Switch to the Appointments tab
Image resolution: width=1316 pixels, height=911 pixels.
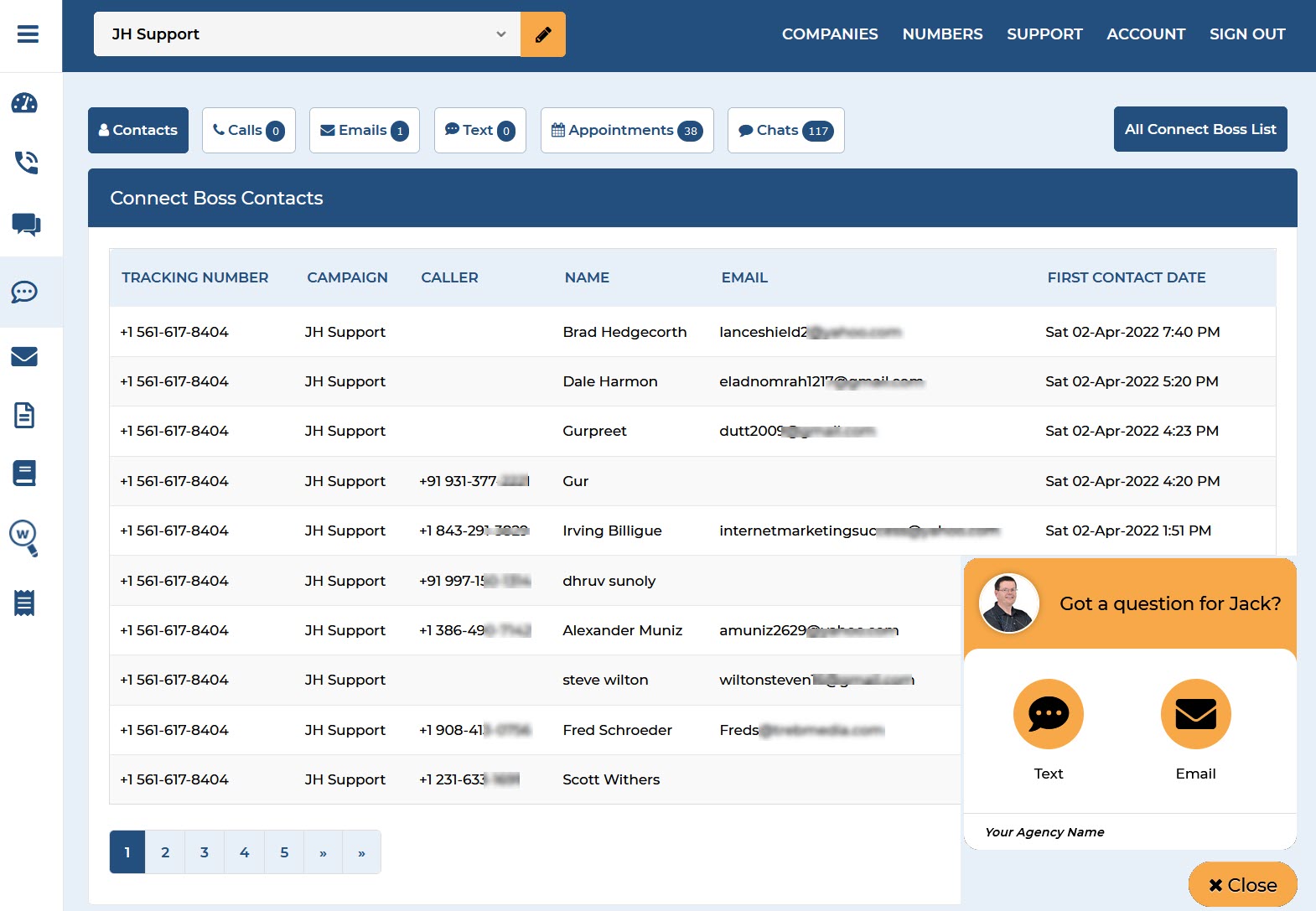(627, 131)
